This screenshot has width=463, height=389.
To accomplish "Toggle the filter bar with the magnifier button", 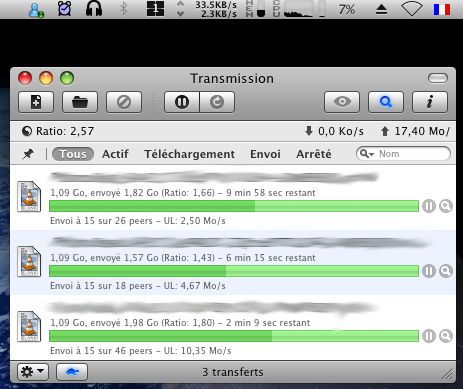I will [386, 102].
